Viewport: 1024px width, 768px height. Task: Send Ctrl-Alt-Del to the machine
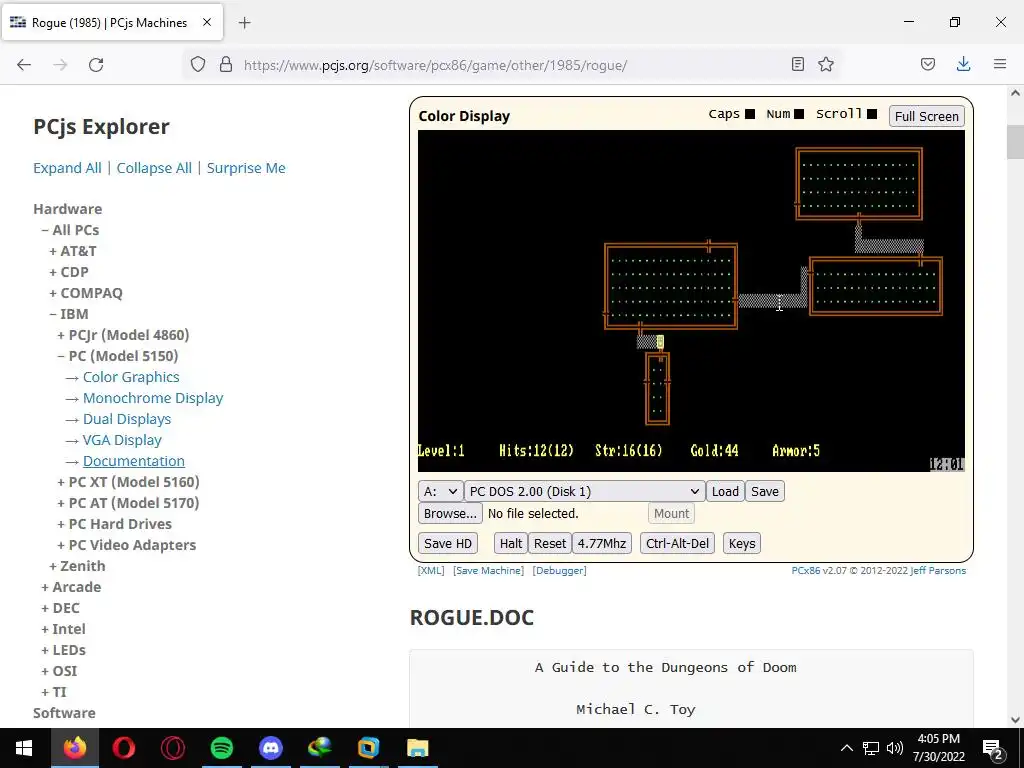coord(677,543)
